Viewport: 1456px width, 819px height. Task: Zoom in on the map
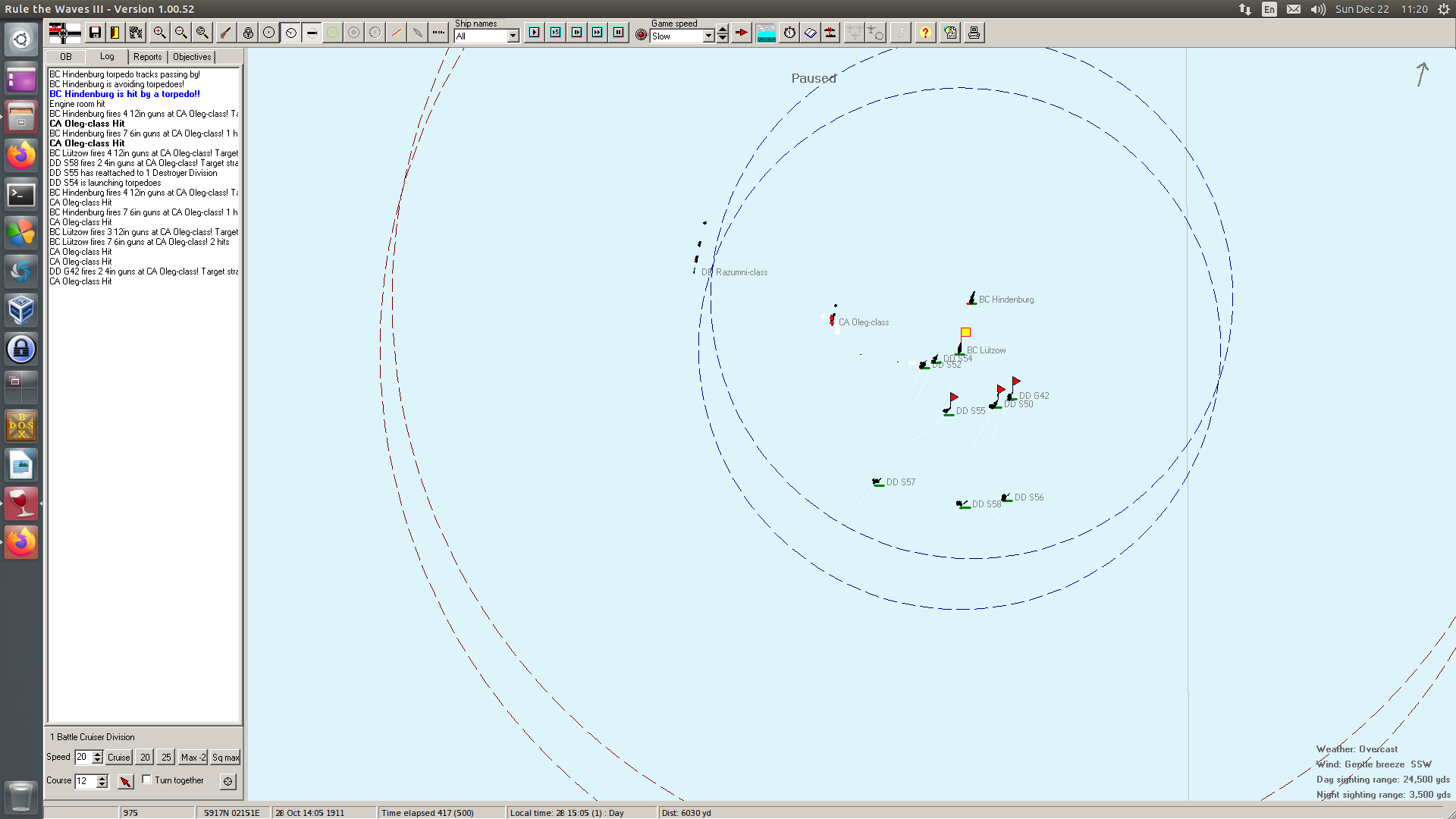tap(160, 33)
